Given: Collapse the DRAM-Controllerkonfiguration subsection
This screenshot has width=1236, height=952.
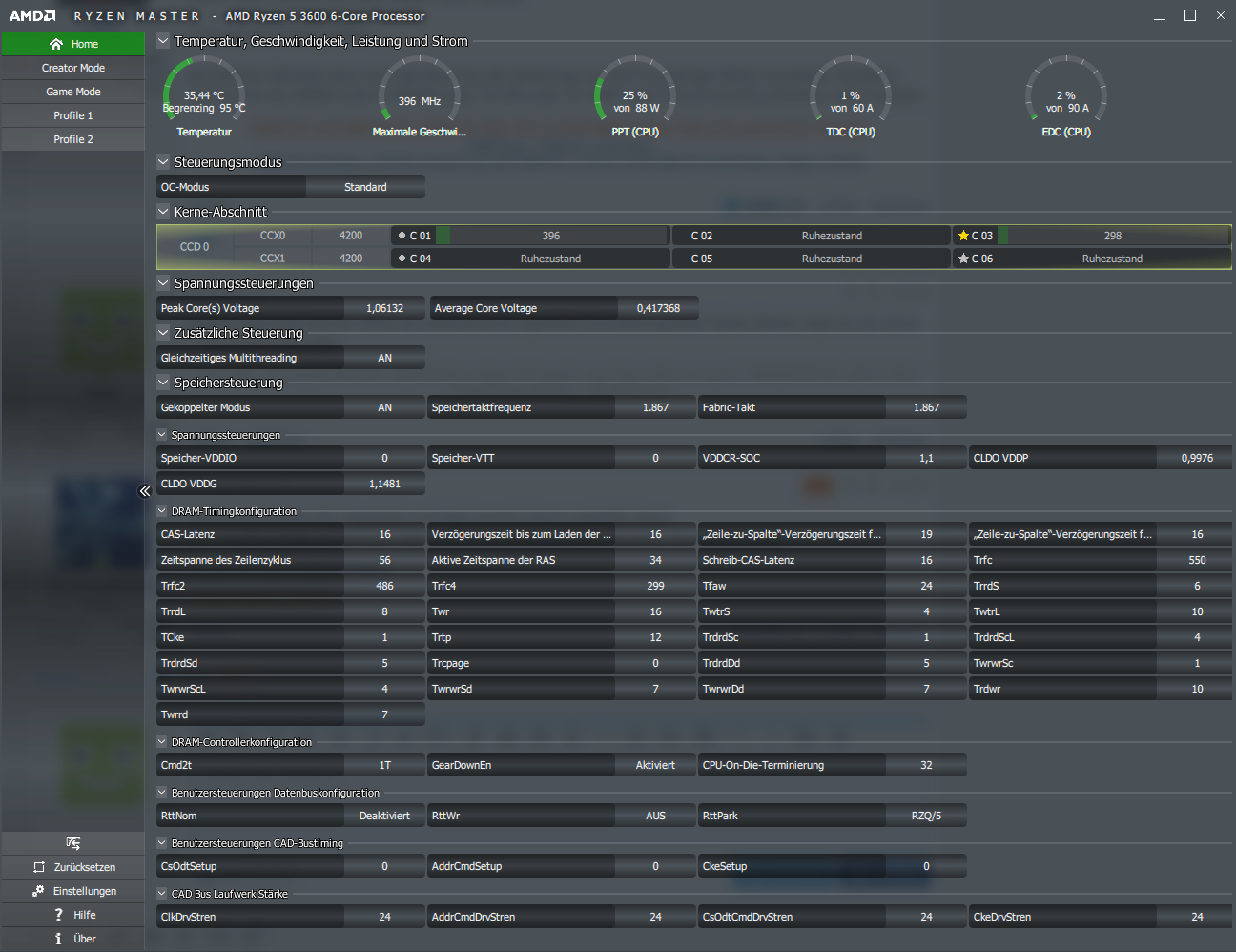Looking at the screenshot, I should (x=162, y=742).
